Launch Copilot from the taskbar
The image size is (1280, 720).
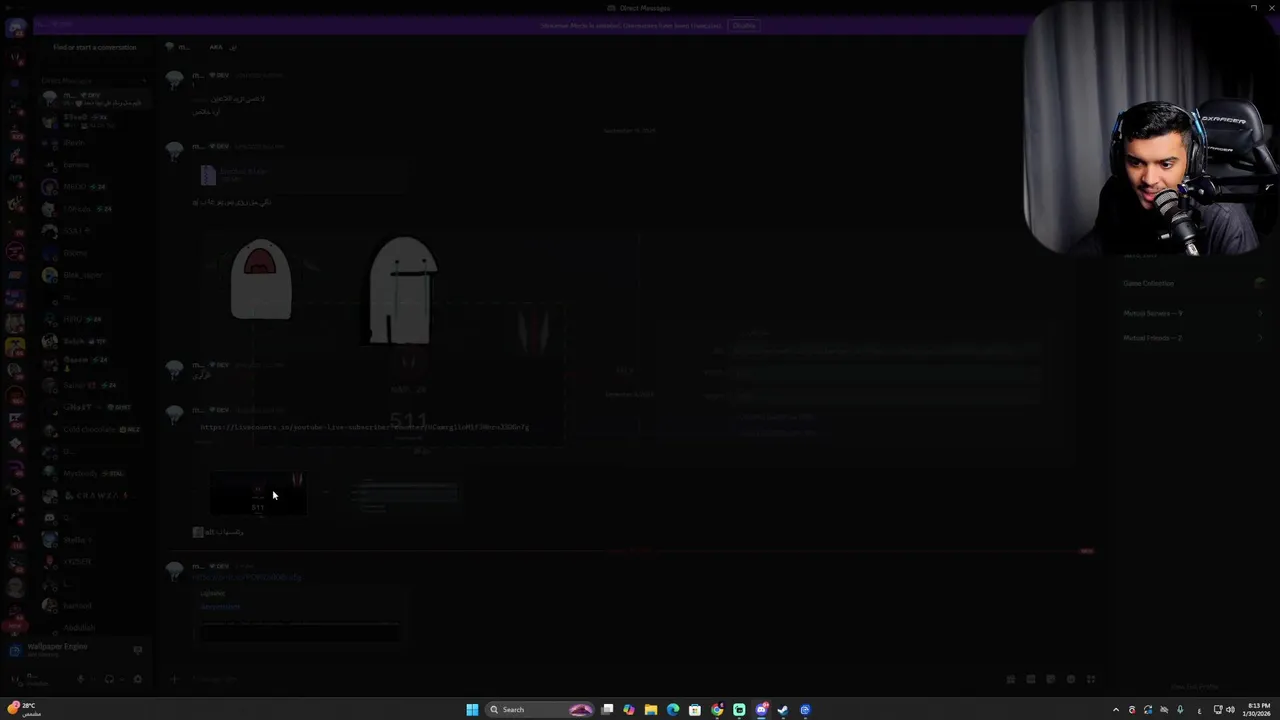click(x=629, y=709)
